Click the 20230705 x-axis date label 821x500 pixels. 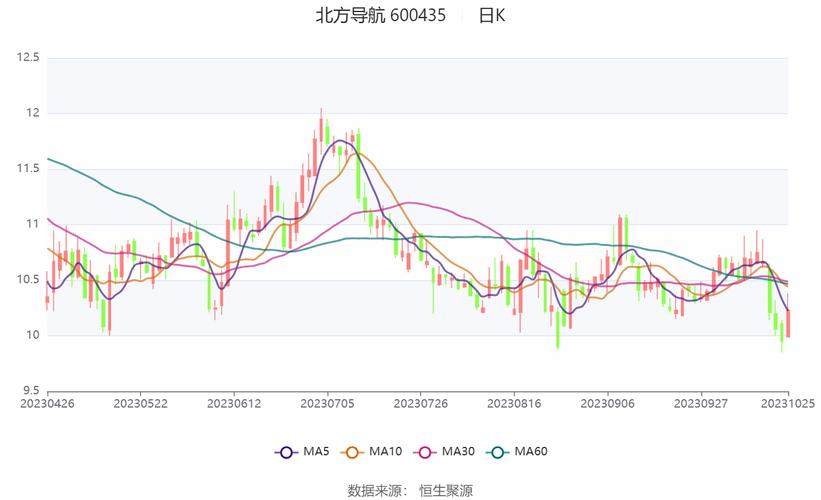[327, 404]
